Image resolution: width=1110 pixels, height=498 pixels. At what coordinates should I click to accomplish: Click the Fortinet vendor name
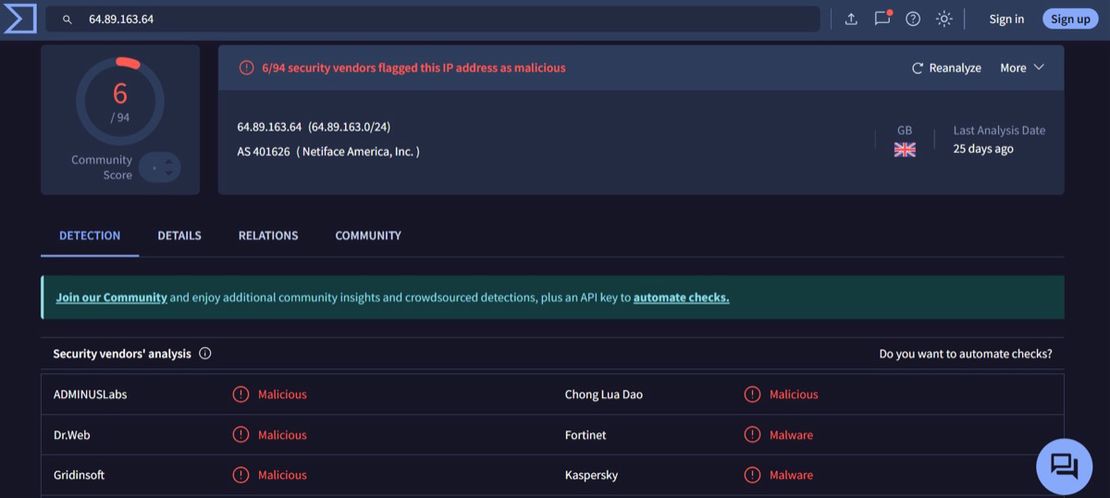(x=585, y=434)
